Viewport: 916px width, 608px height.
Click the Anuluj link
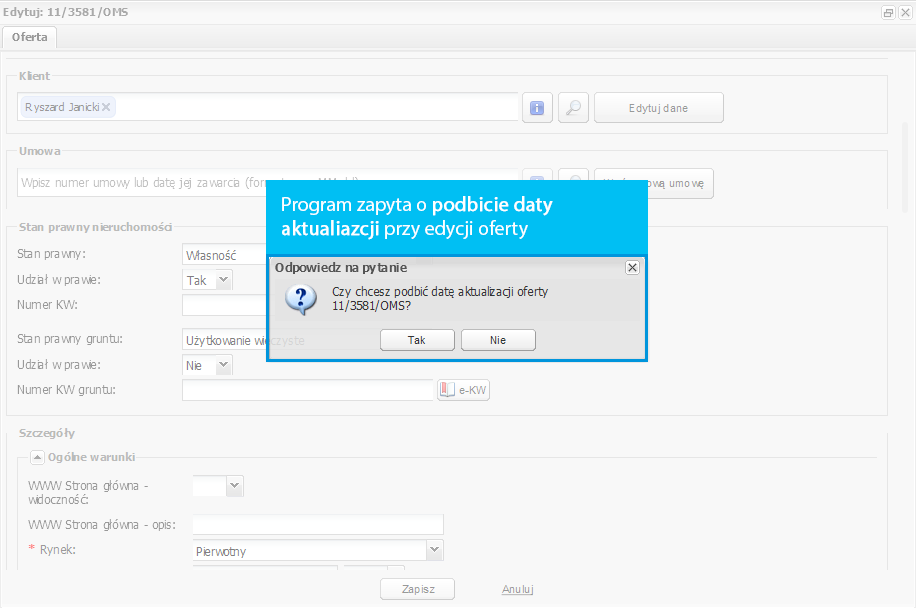(x=518, y=589)
